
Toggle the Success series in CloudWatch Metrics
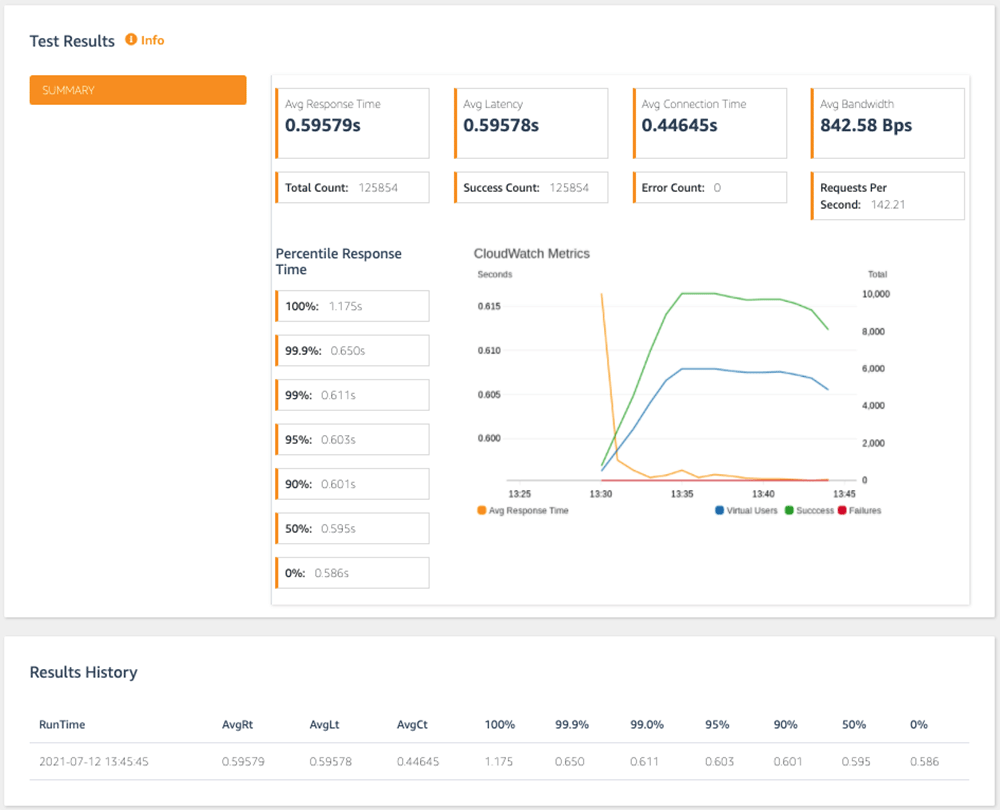(788, 510)
